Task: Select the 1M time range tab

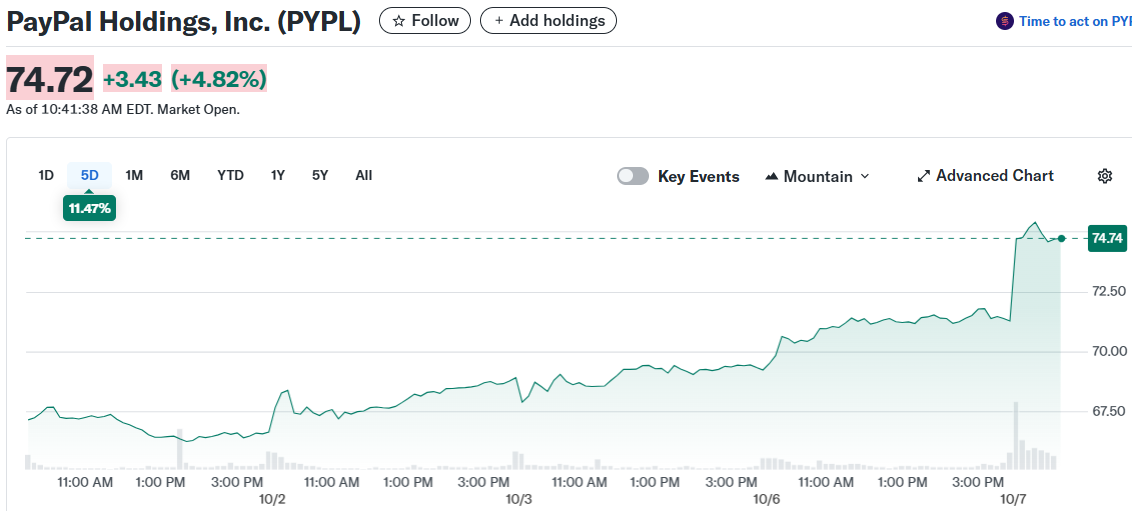Action: [x=134, y=175]
